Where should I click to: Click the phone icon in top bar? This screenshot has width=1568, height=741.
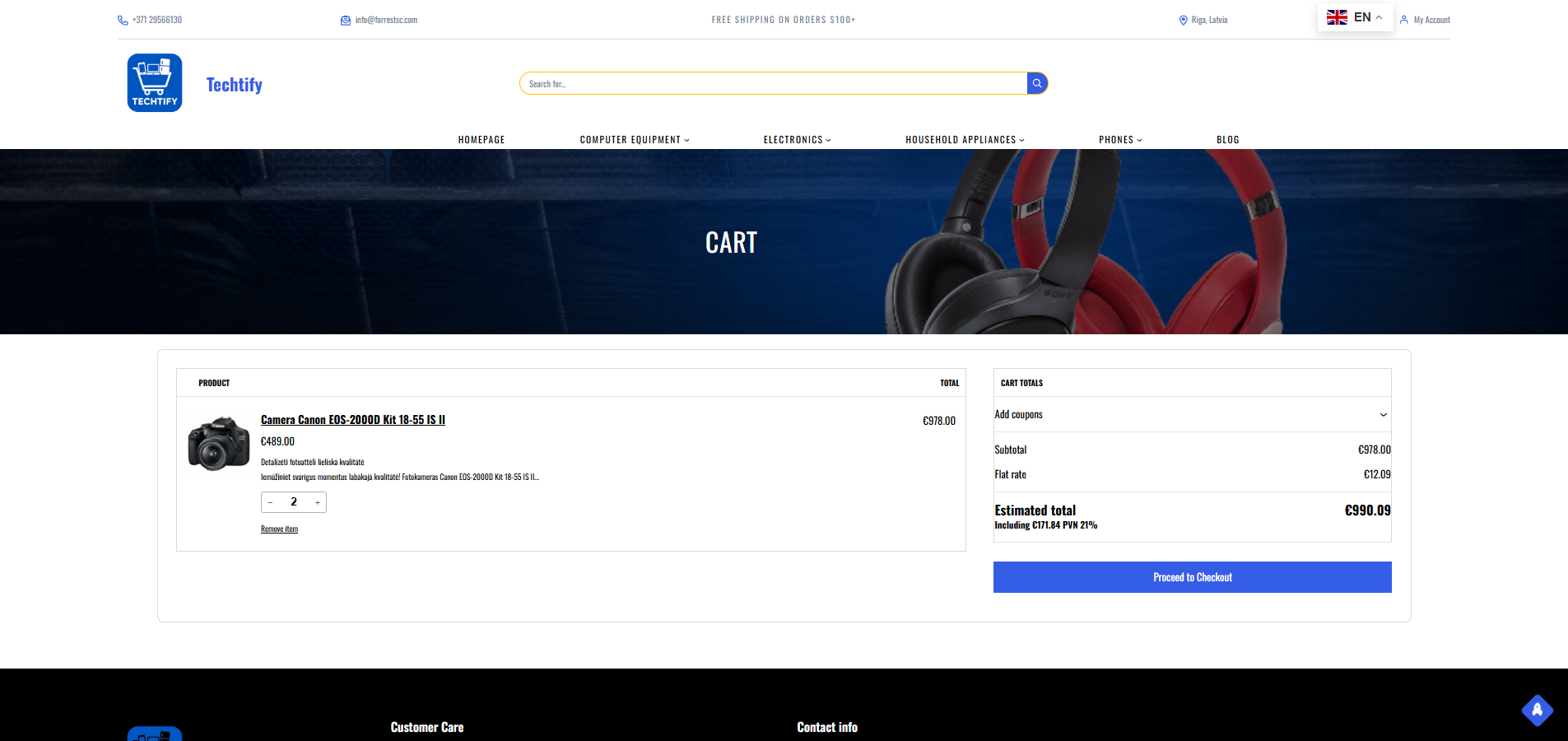tap(123, 21)
